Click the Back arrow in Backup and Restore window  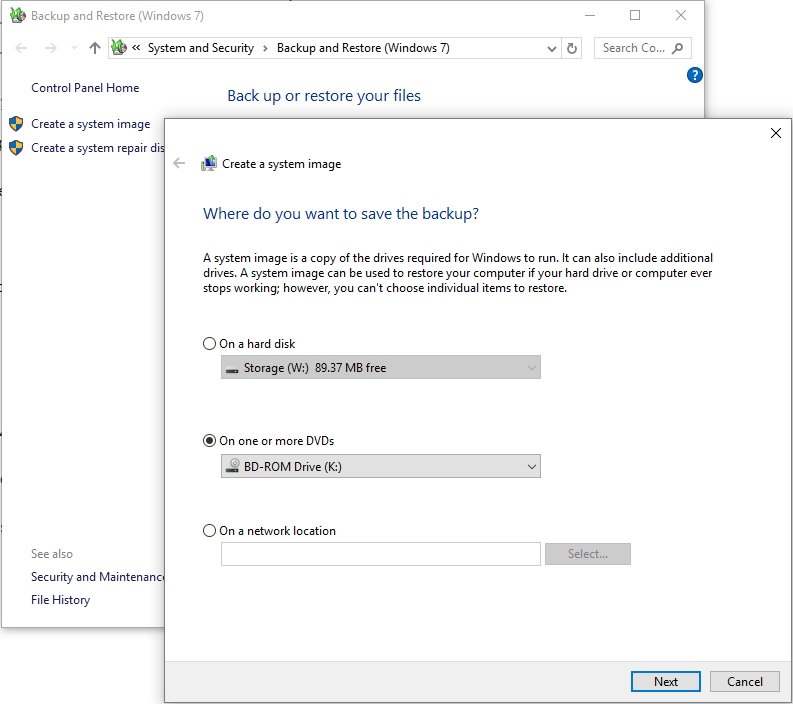click(21, 48)
